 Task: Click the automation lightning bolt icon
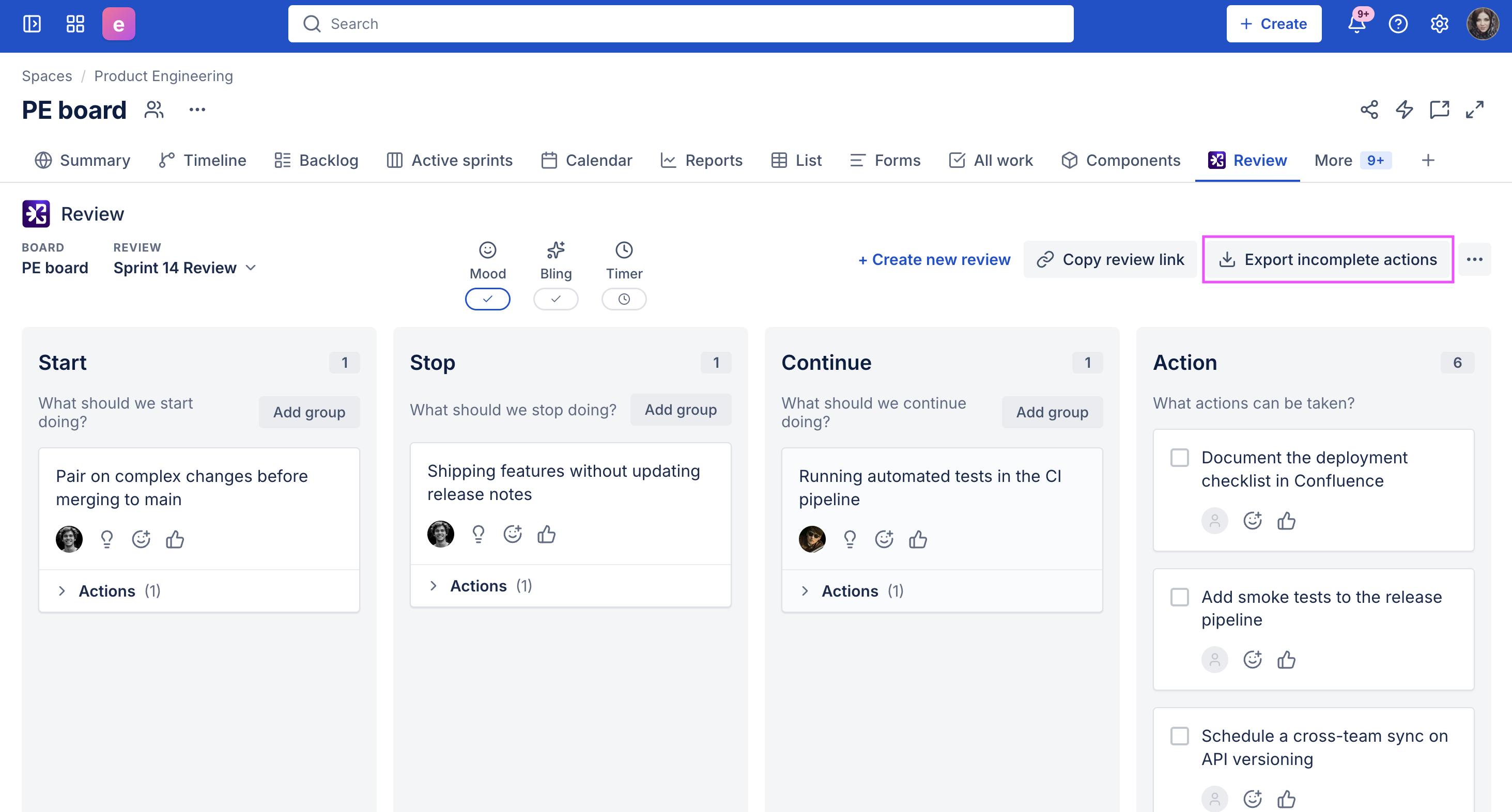point(1404,110)
